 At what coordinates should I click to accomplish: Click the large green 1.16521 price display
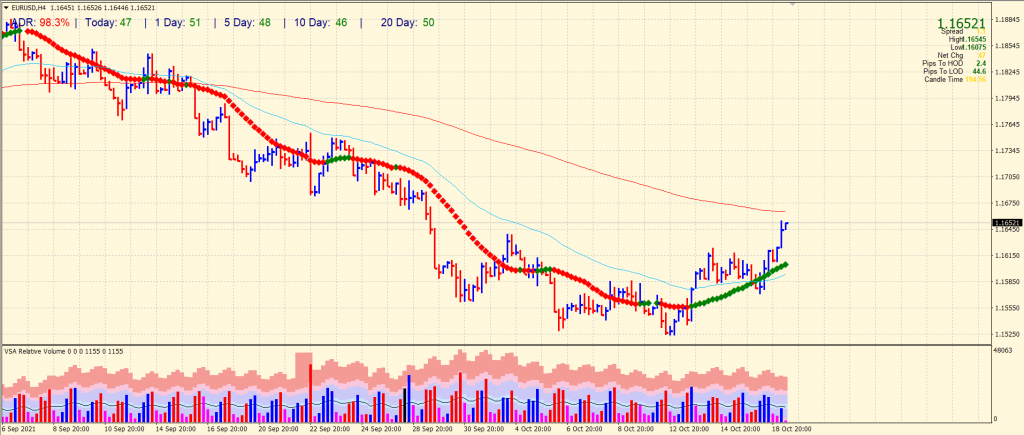pyautogui.click(x=961, y=22)
